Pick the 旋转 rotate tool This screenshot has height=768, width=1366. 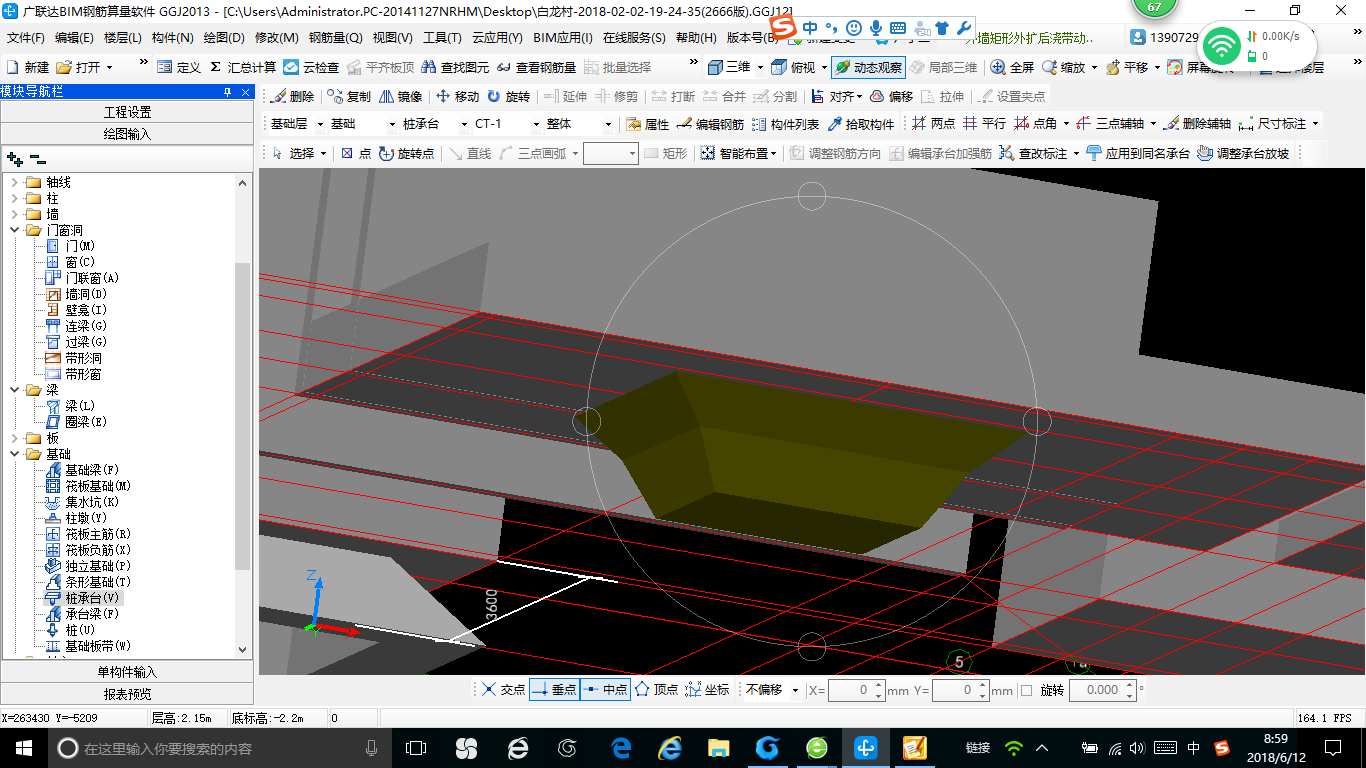pyautogui.click(x=509, y=96)
